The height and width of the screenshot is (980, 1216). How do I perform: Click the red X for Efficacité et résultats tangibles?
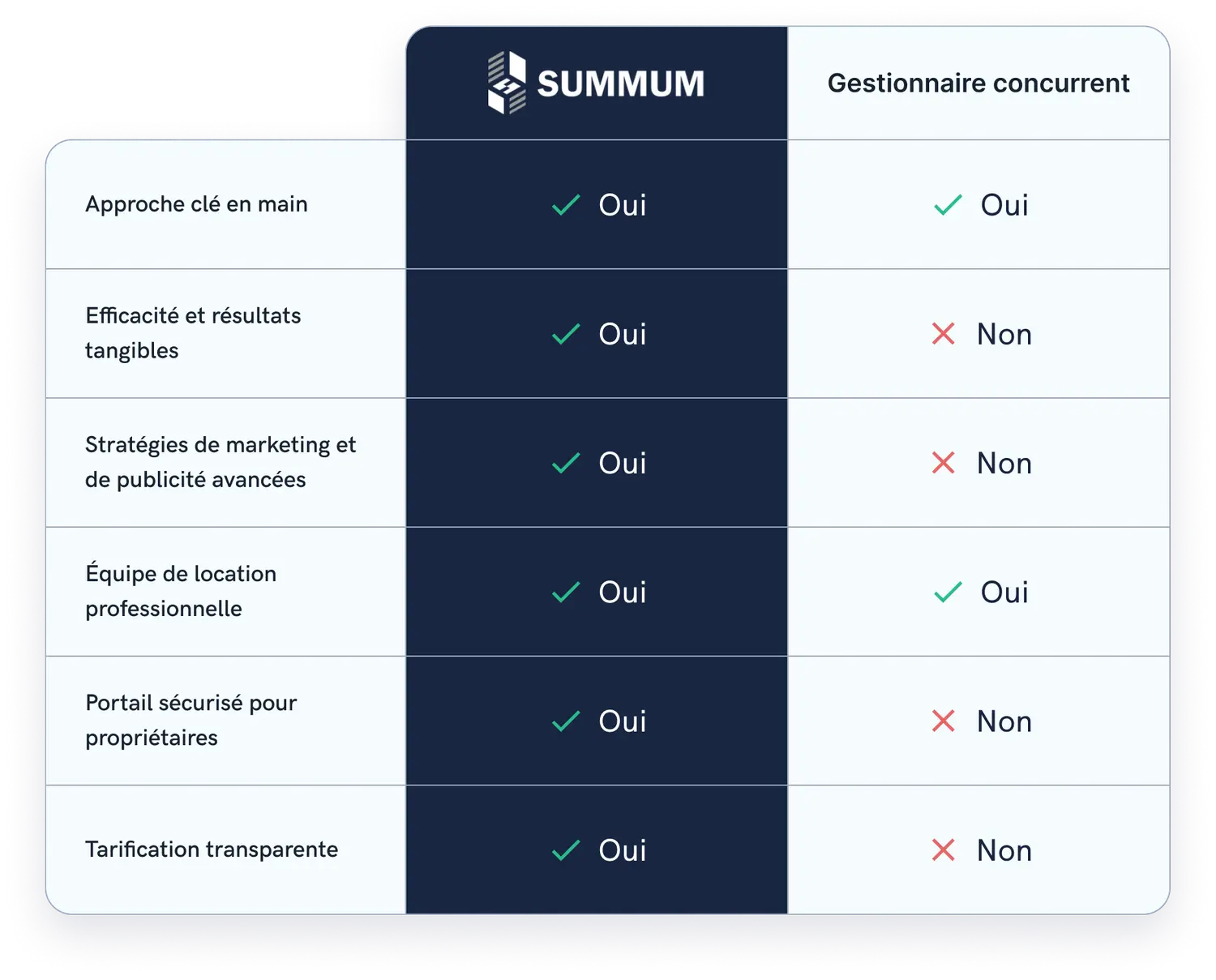click(944, 334)
